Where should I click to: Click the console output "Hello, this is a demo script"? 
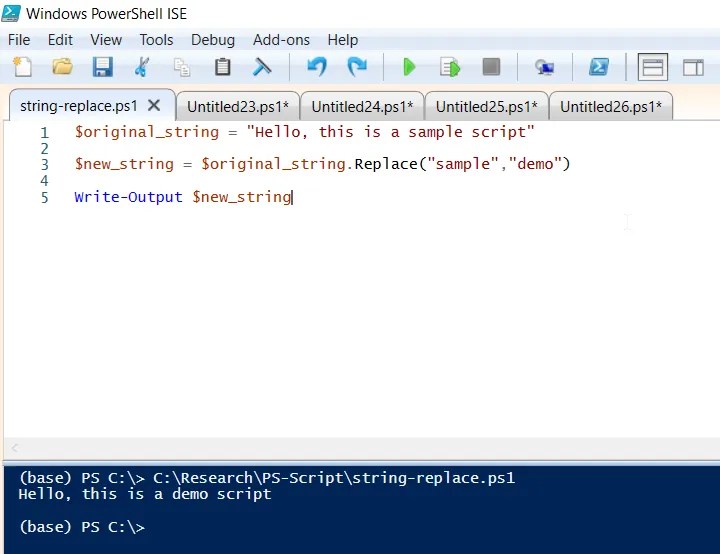145,494
